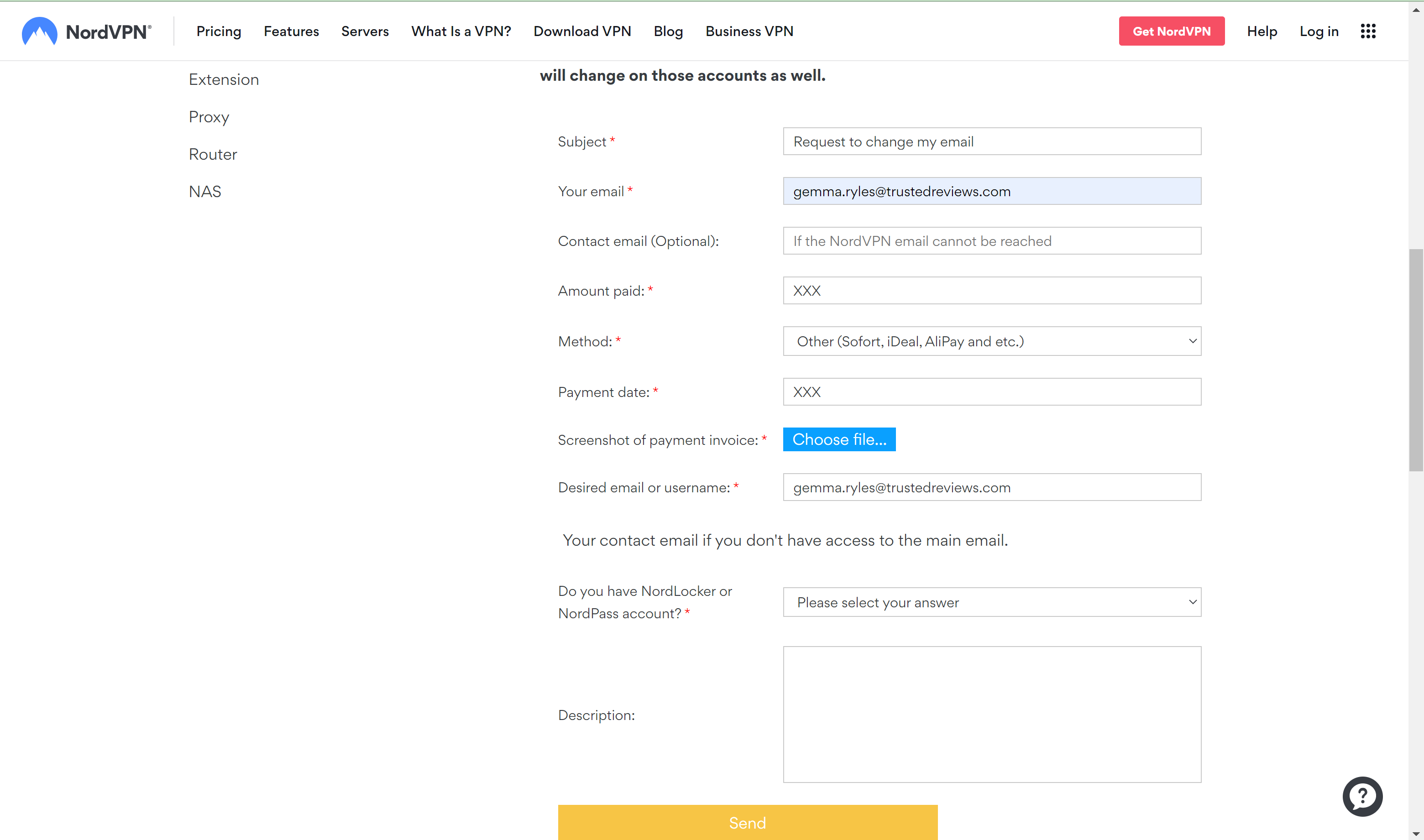
Task: Open Download VPN in the navigation
Action: click(582, 31)
